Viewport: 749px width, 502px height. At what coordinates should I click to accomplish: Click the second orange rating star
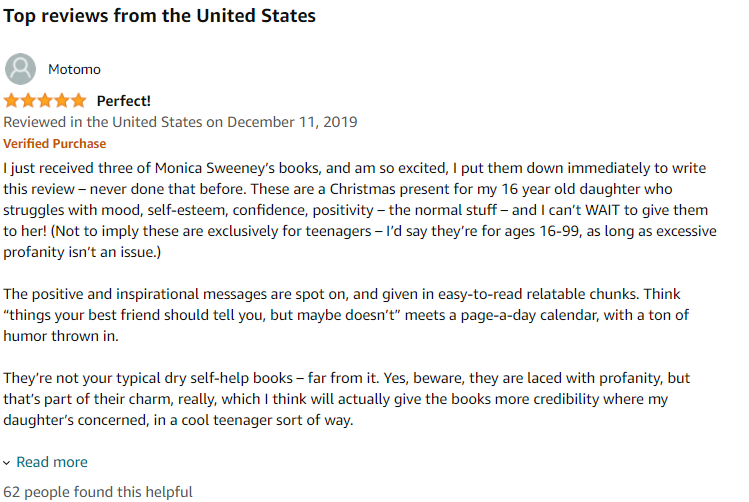point(28,101)
